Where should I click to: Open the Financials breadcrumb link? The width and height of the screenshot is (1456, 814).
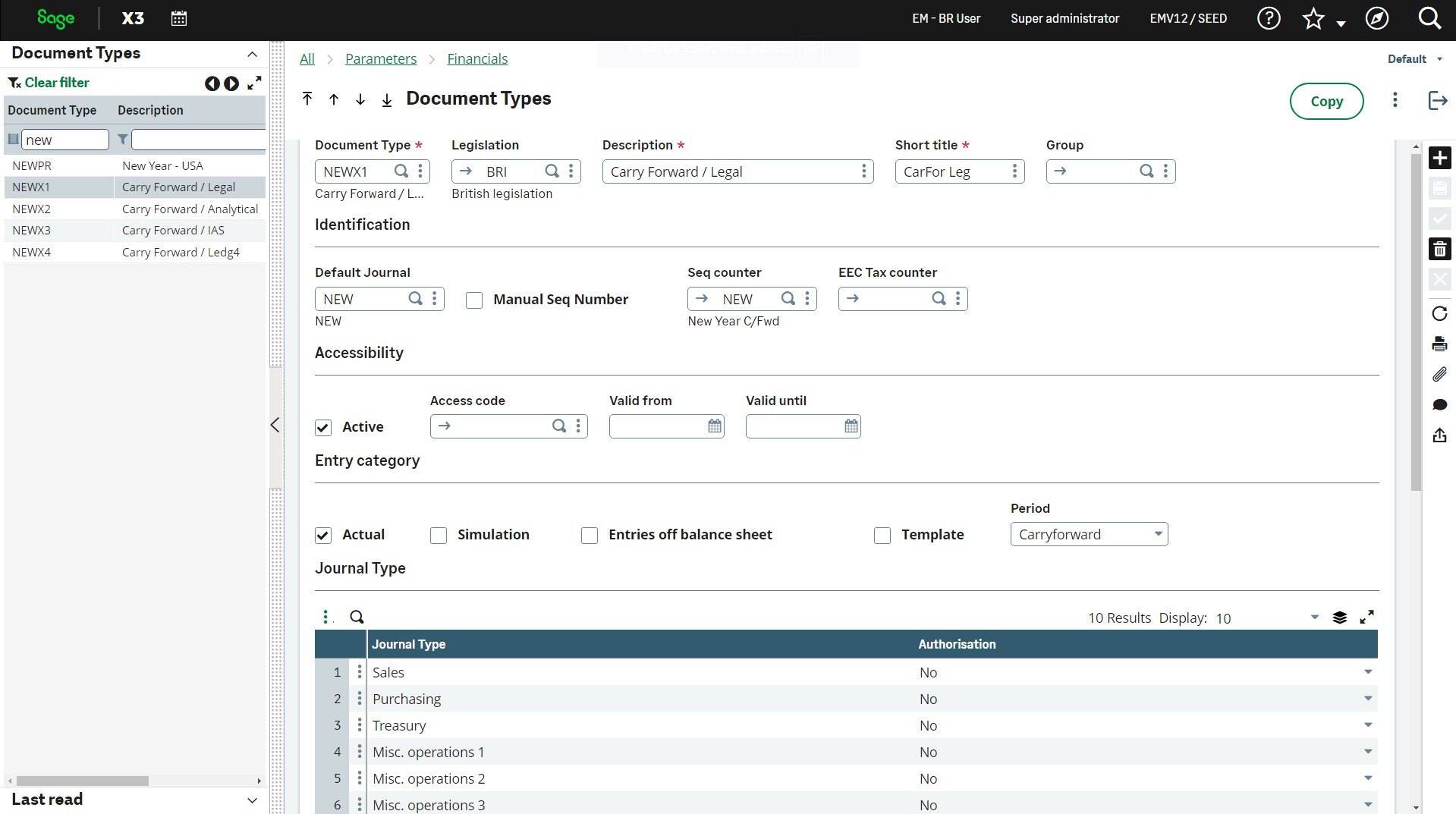[x=477, y=59]
